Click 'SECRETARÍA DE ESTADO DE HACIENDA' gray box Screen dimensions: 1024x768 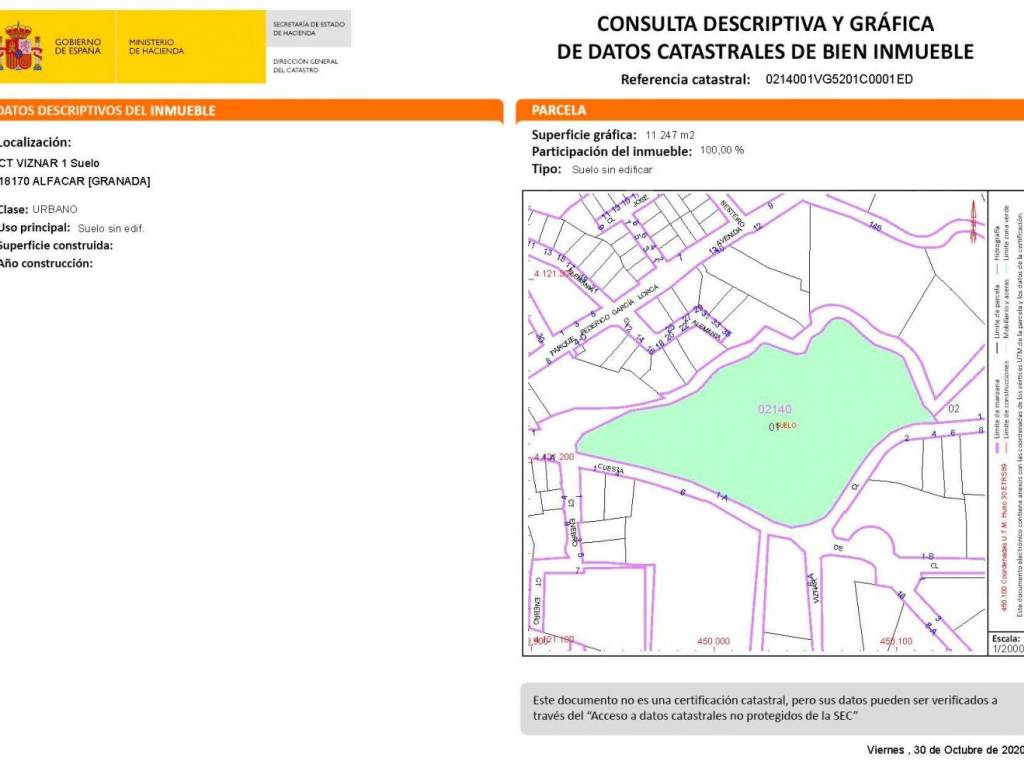[308, 28]
